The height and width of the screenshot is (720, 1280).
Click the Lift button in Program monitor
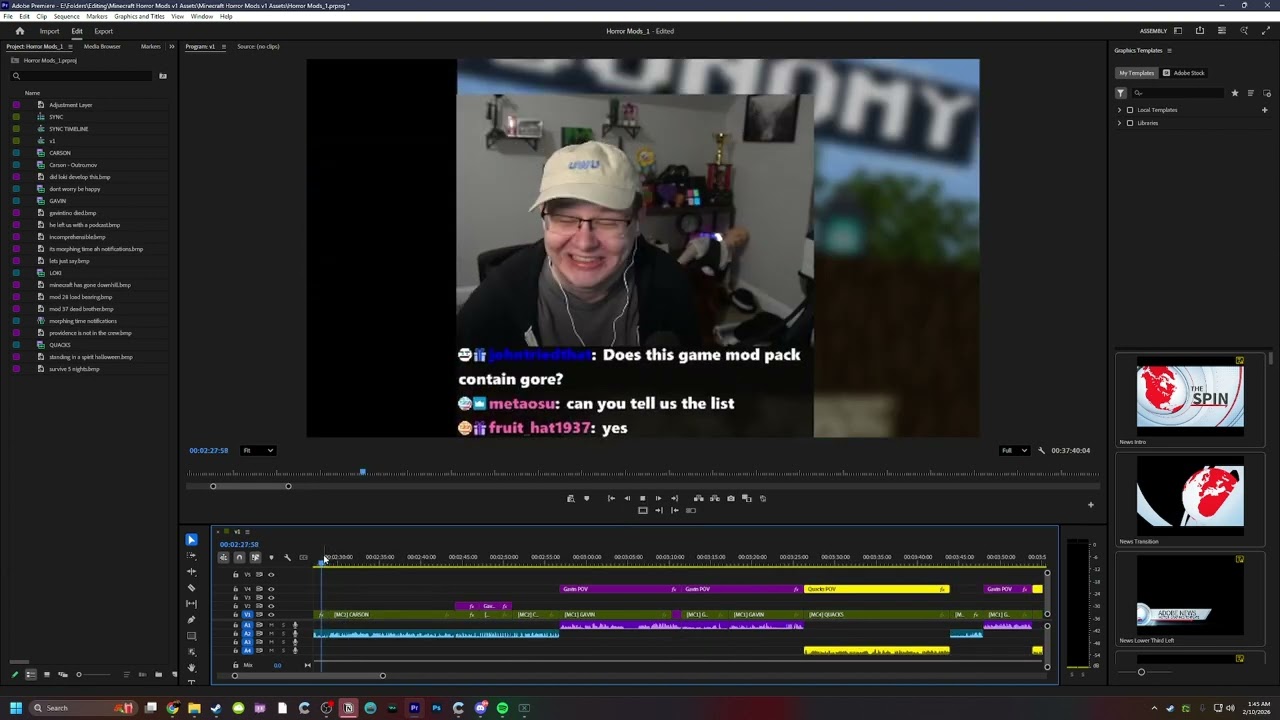[698, 498]
